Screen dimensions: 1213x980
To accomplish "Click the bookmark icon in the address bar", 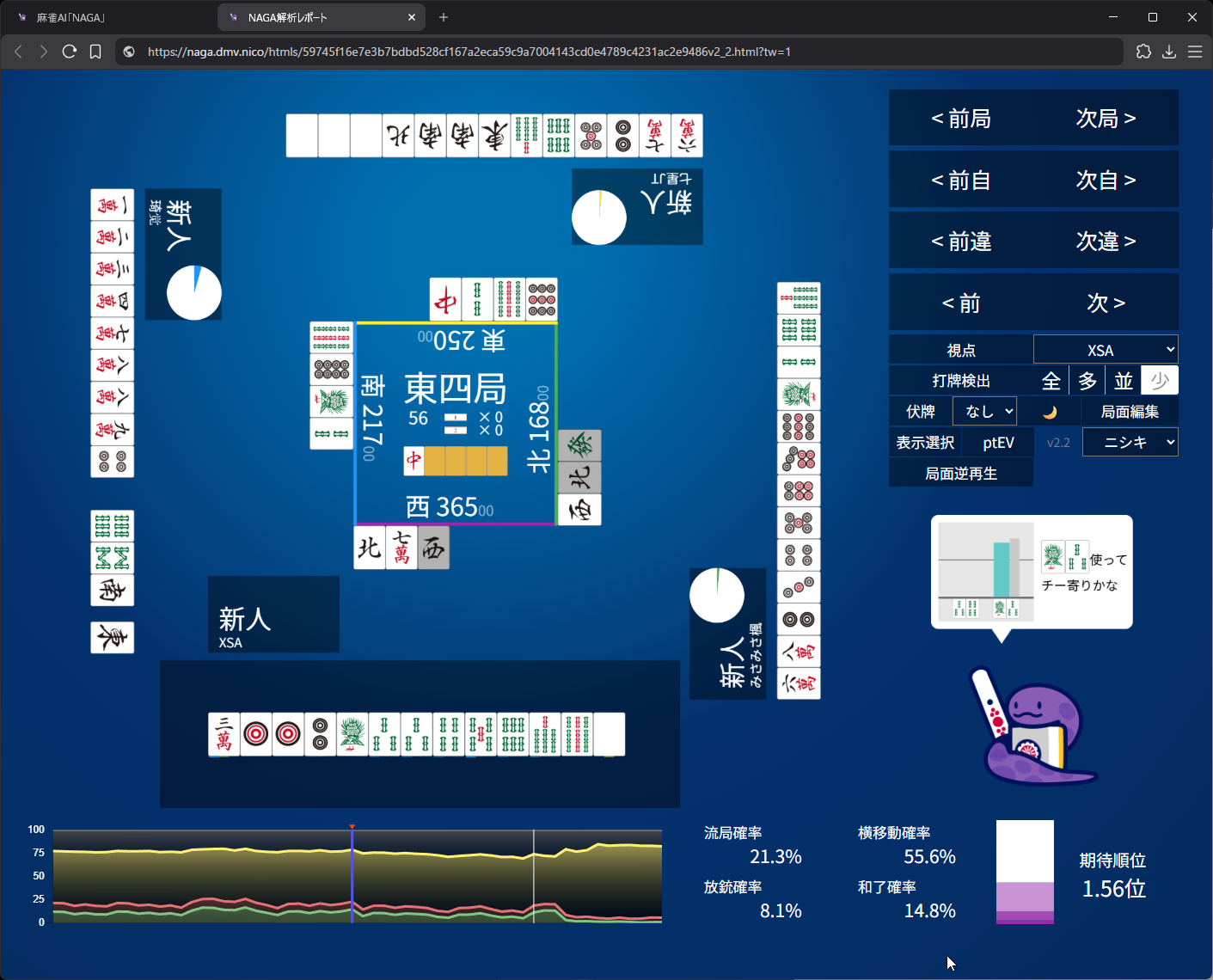I will pyautogui.click(x=95, y=52).
